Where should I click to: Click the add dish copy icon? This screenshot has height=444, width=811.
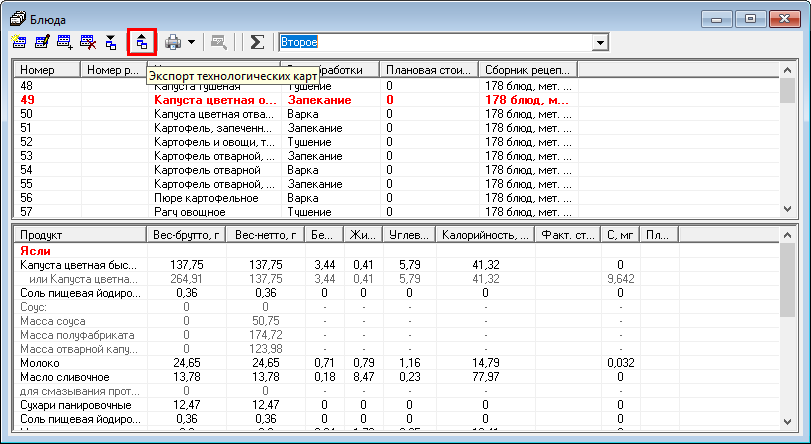66,43
